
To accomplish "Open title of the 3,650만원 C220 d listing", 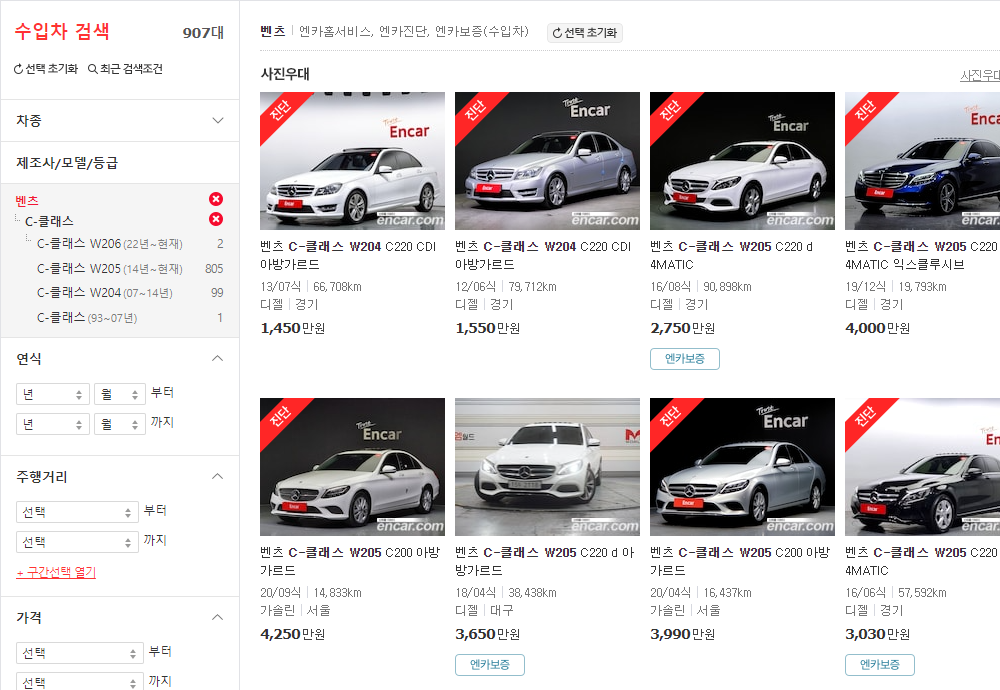I will 545,561.
